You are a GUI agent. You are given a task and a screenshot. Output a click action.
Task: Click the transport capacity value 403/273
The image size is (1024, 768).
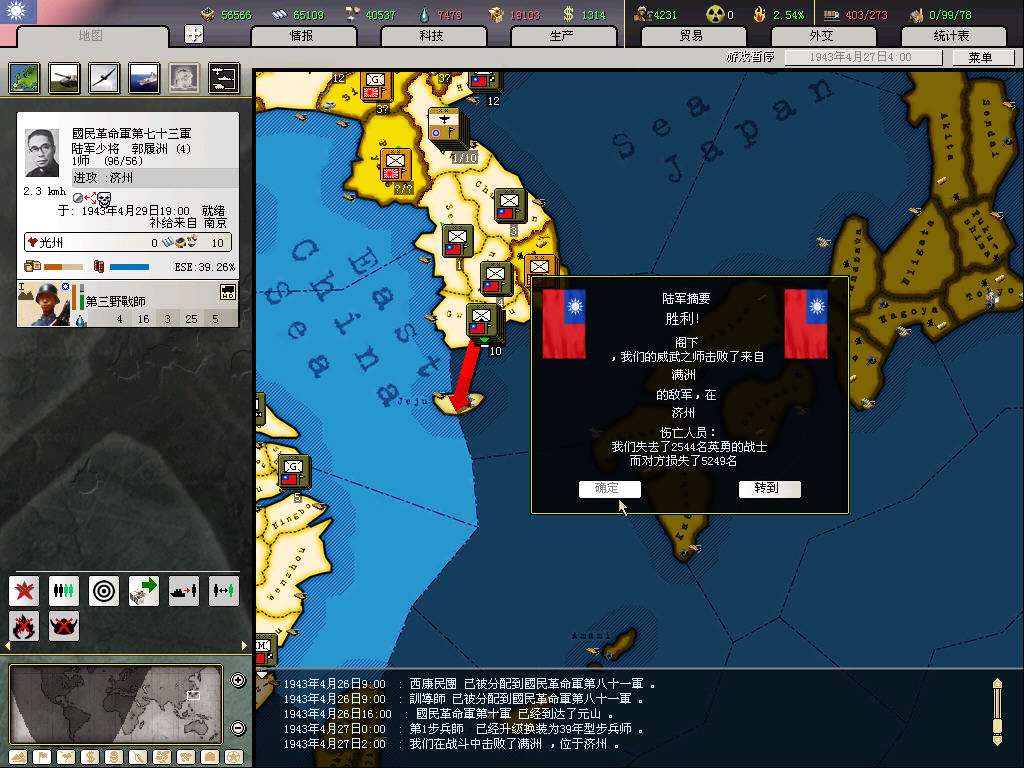pos(866,14)
